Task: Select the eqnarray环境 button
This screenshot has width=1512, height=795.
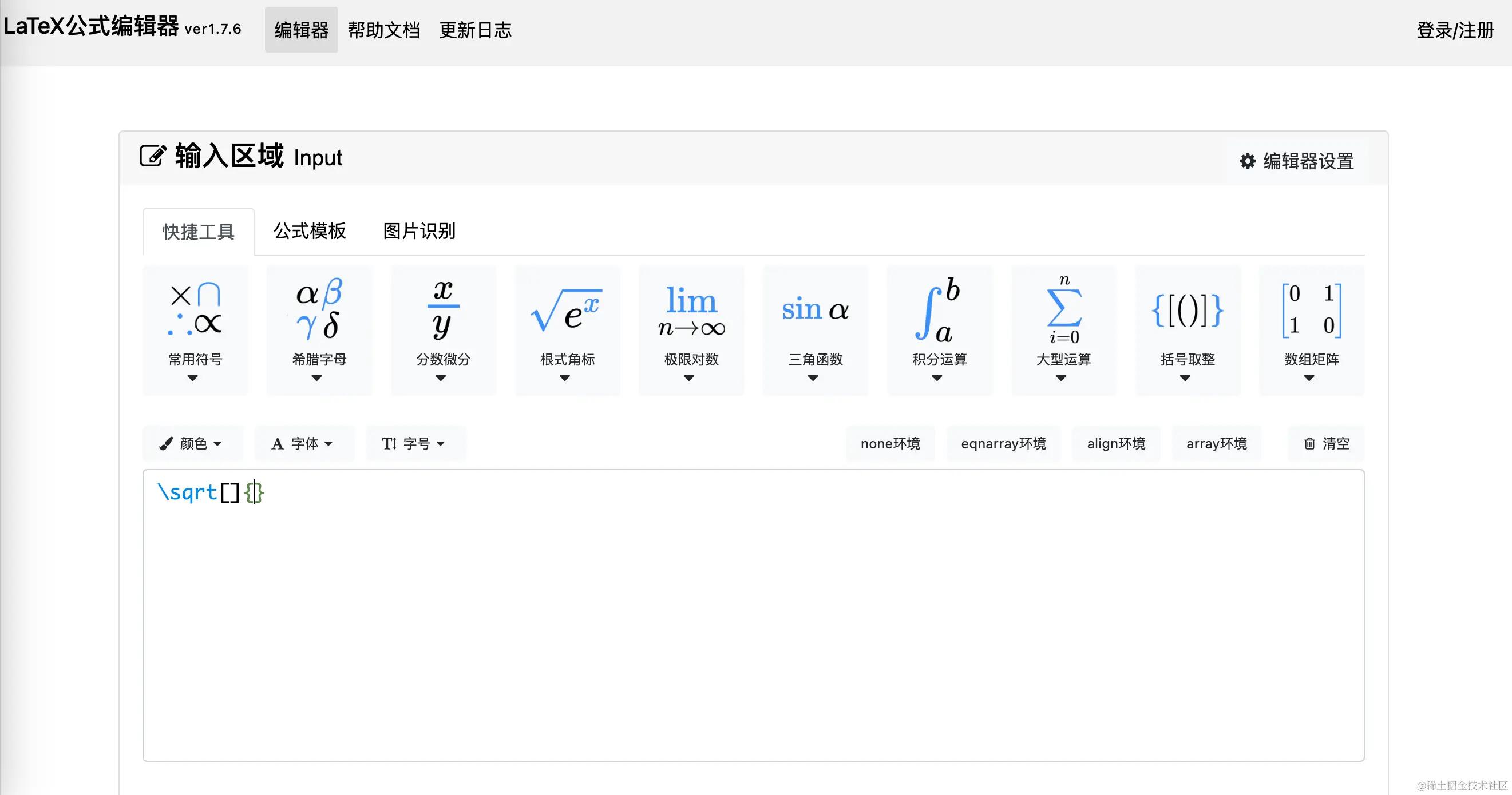Action: tap(1003, 444)
